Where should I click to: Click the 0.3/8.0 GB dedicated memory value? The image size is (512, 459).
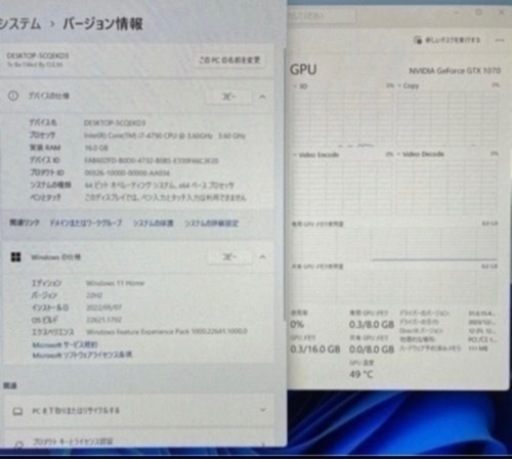tap(372, 324)
